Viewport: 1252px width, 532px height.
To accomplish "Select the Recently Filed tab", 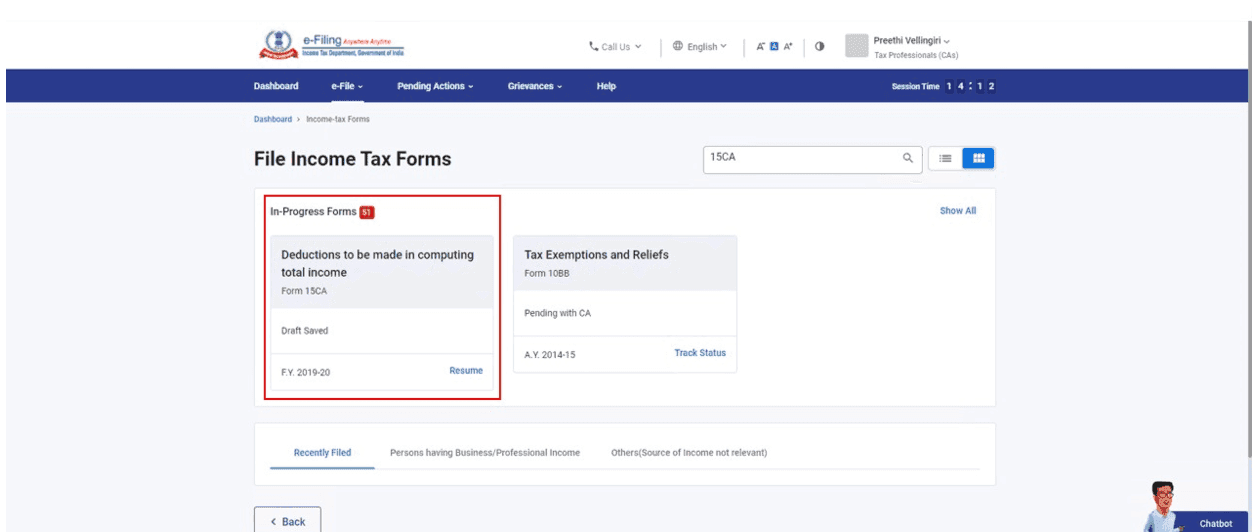I will coord(322,453).
